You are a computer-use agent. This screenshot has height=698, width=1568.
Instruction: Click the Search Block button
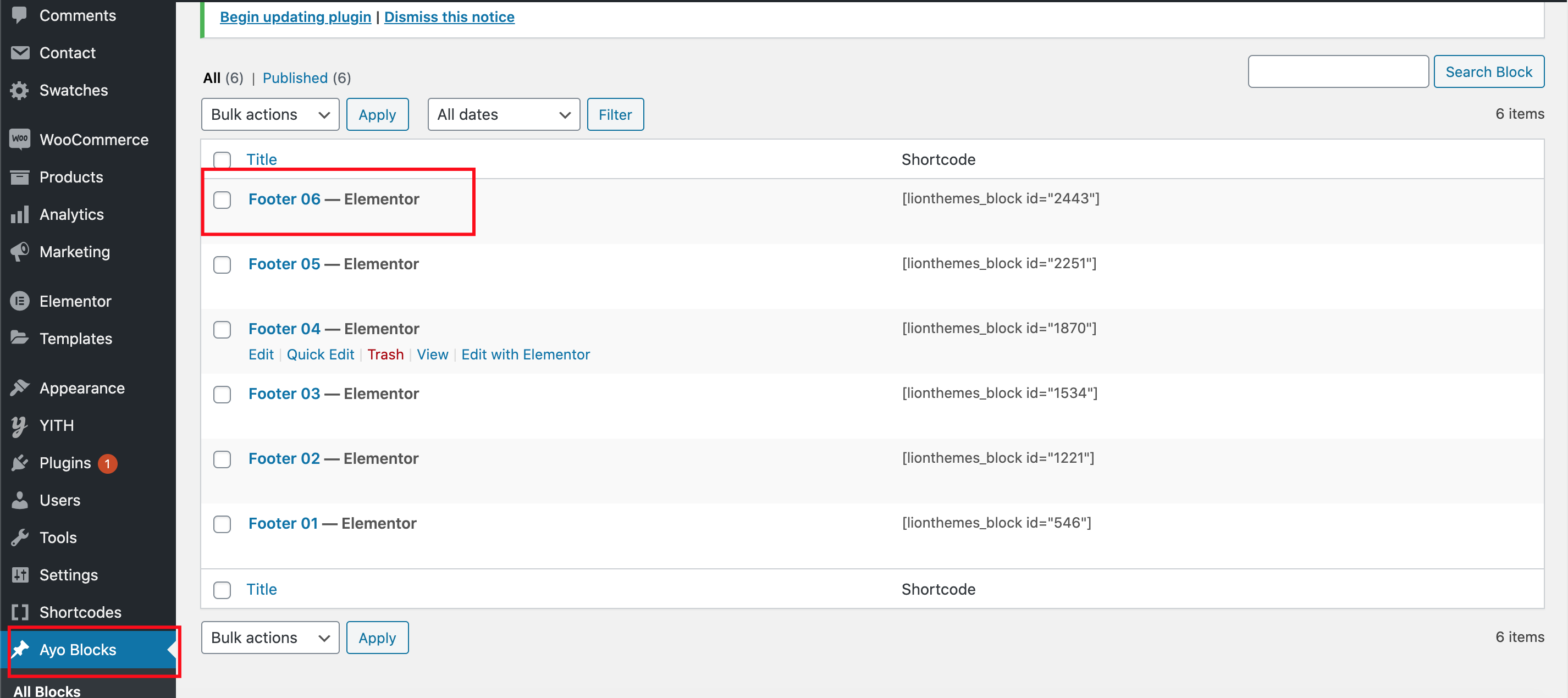[1488, 72]
